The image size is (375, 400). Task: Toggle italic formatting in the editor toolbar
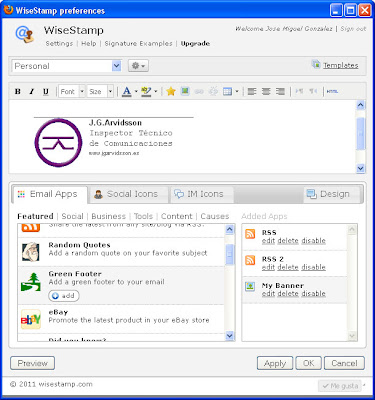32,91
